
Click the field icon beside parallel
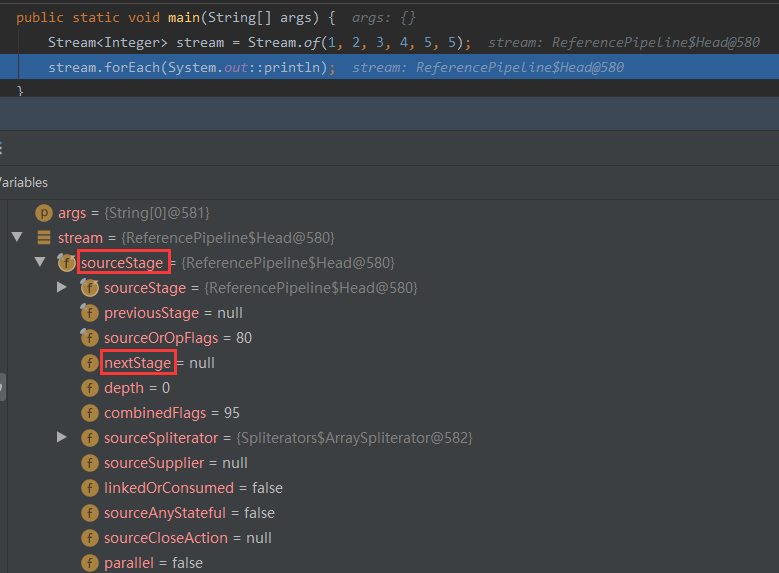[89, 563]
